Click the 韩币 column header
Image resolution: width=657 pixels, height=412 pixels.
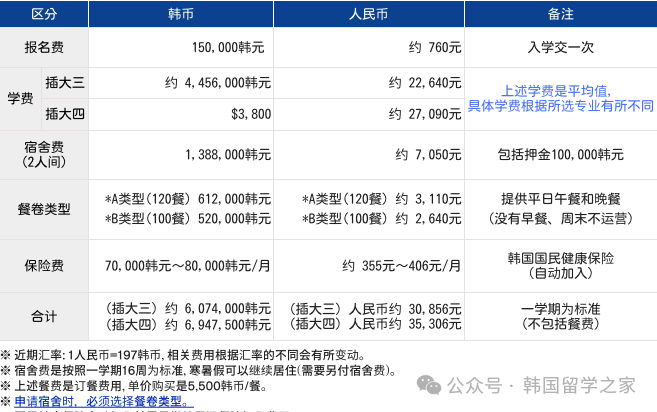click(x=181, y=14)
